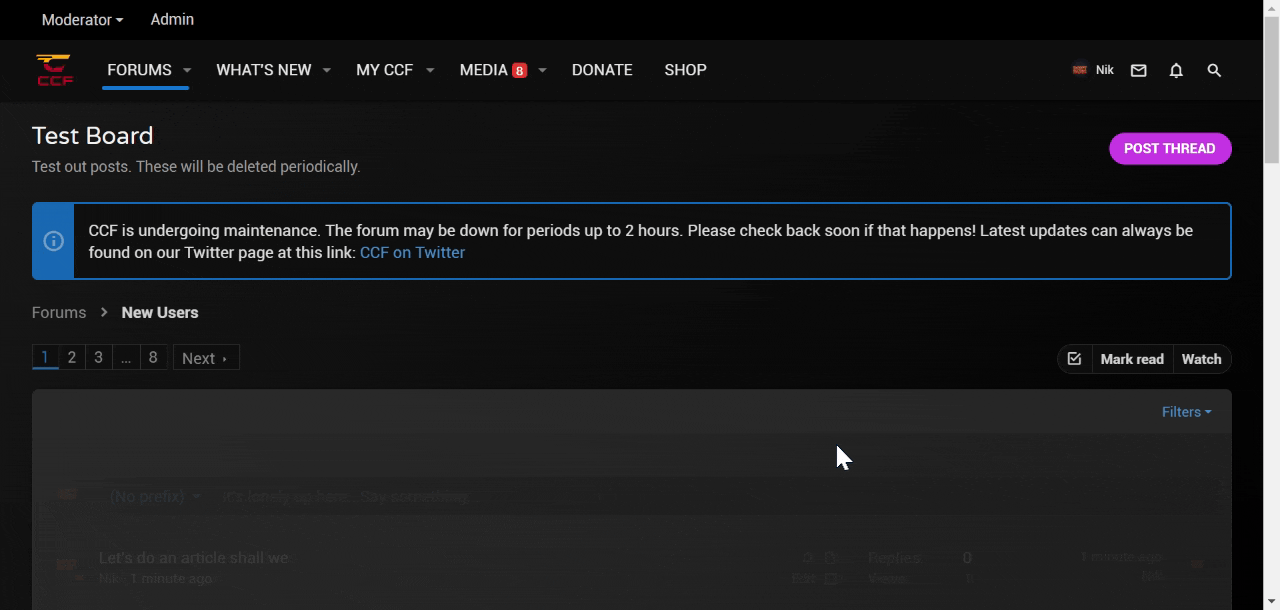Open the inbox envelope icon
Image resolution: width=1280 pixels, height=610 pixels.
point(1138,70)
